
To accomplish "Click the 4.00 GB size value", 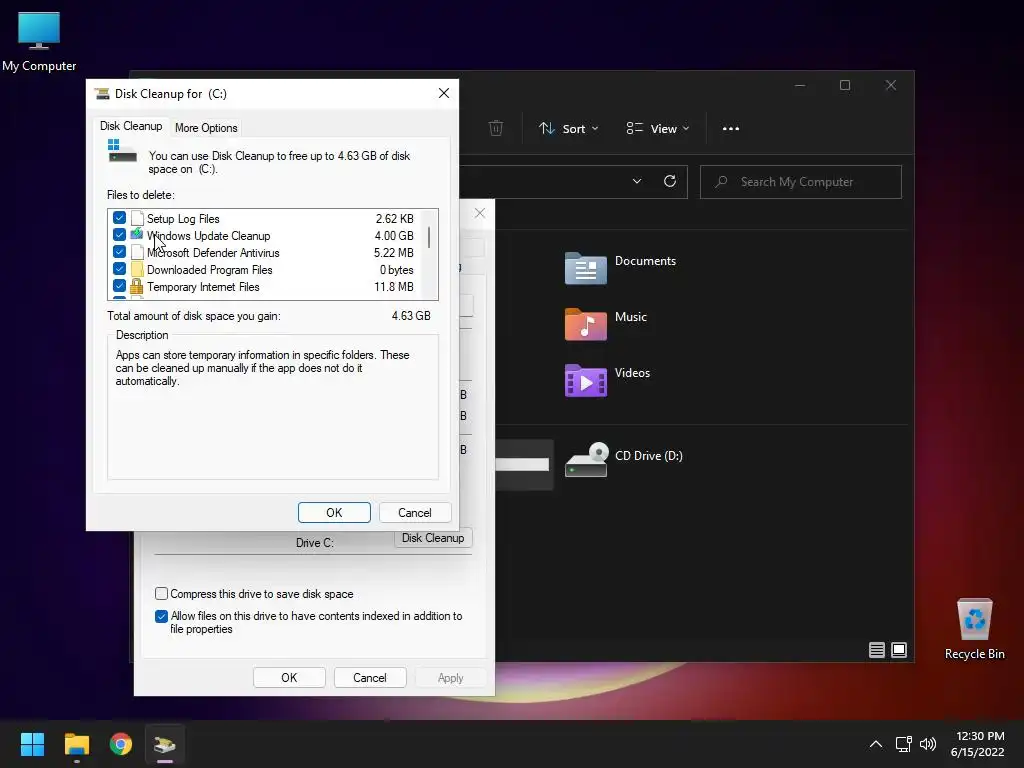I will click(394, 236).
